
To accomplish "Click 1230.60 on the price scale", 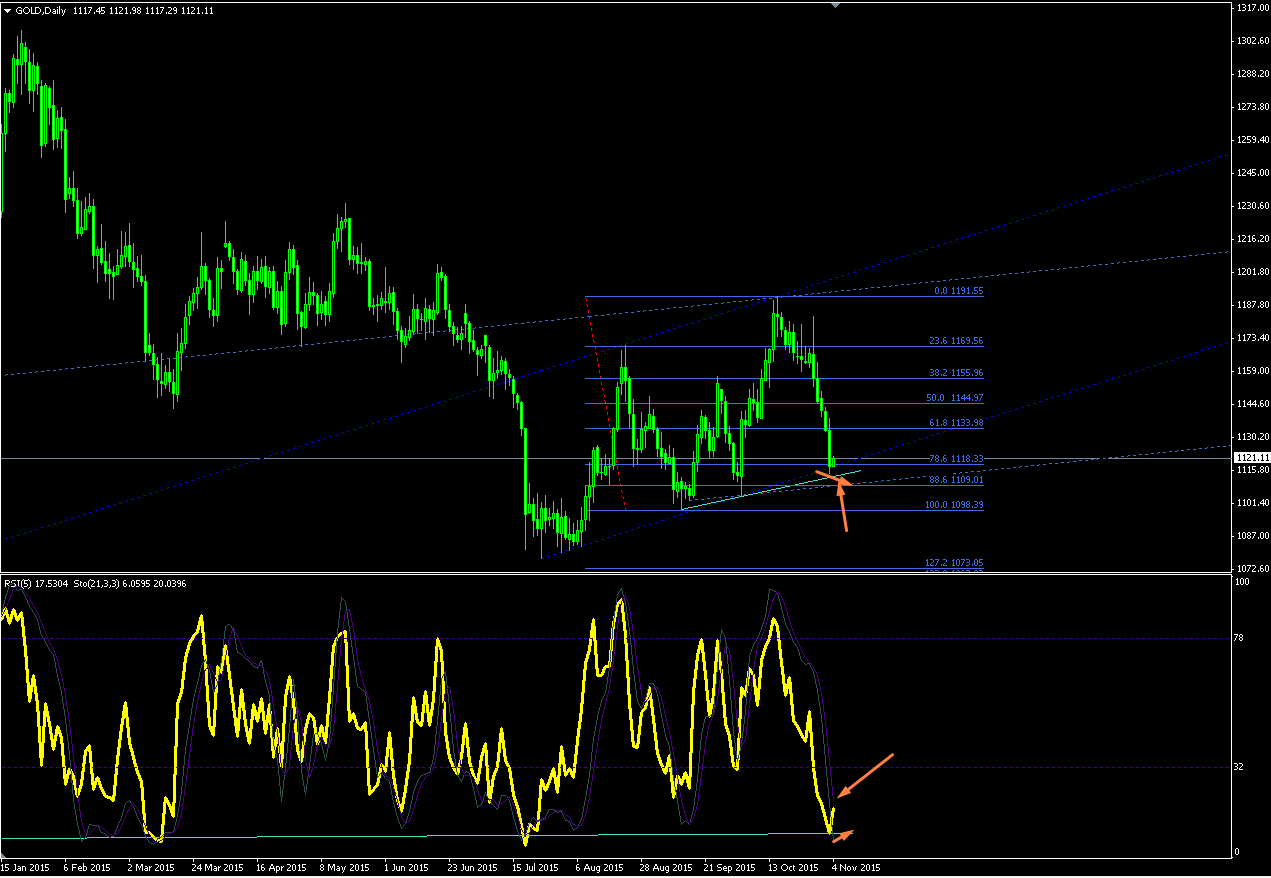I will click(1253, 206).
